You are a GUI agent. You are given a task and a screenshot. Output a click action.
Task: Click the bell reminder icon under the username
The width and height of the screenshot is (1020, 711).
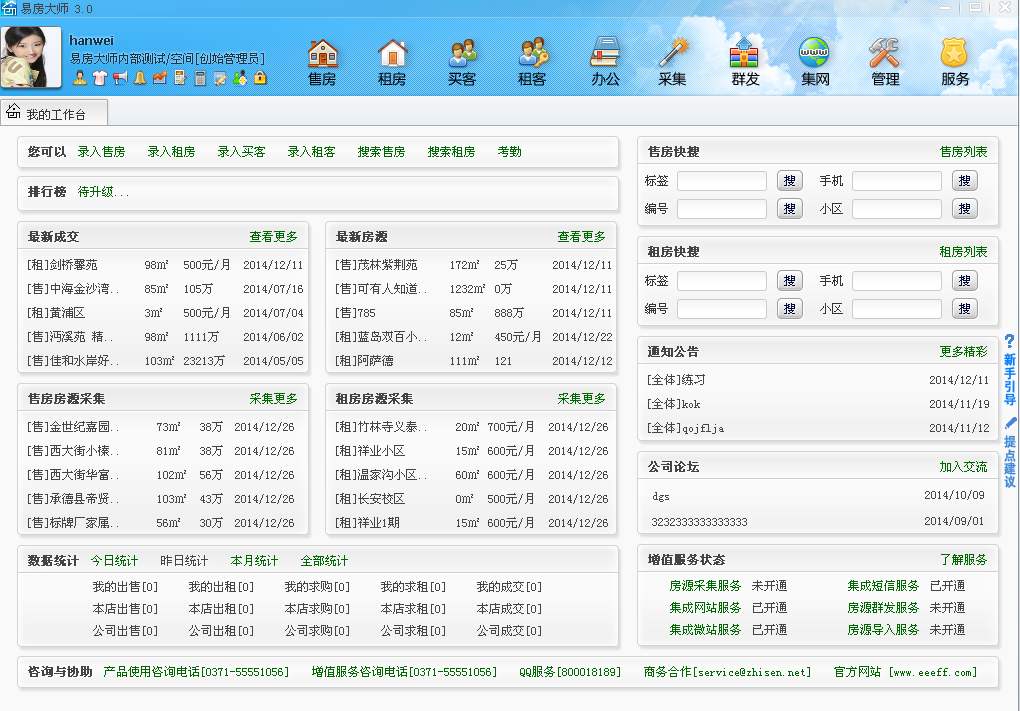coord(140,78)
